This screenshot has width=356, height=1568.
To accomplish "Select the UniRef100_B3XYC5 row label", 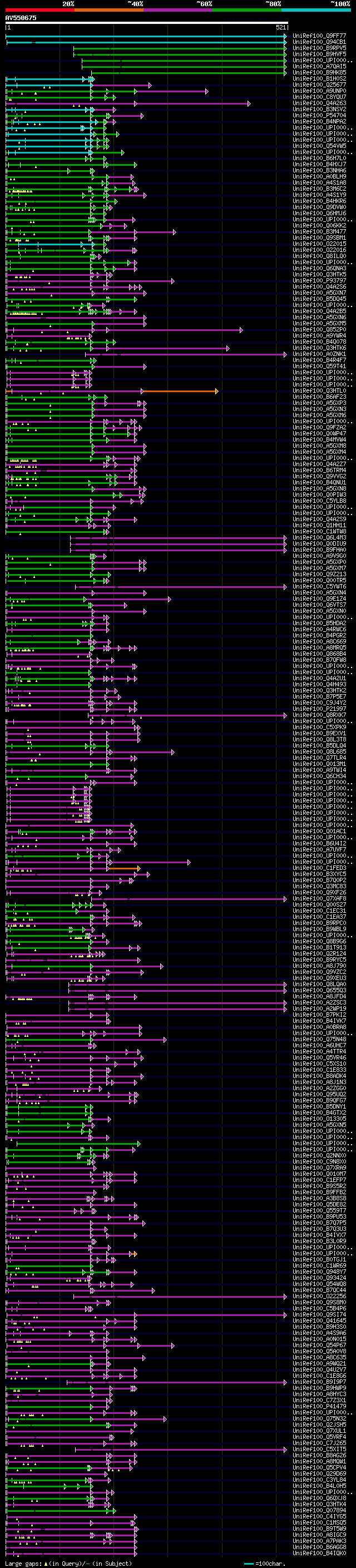I will [x=319, y=874].
